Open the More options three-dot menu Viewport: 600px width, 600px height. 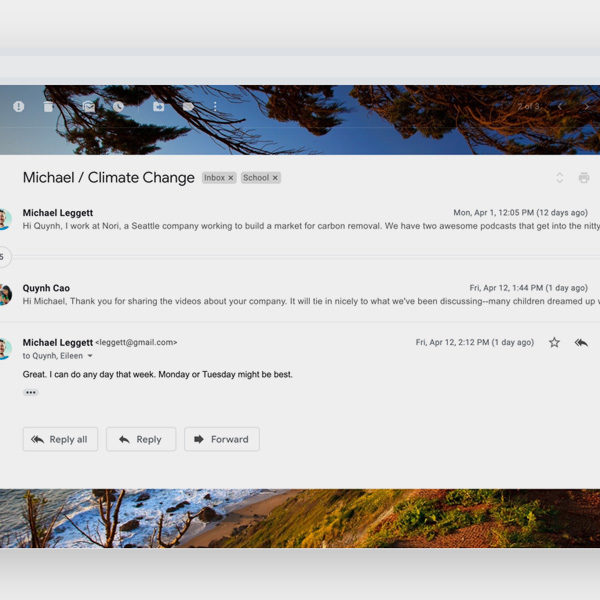215,107
